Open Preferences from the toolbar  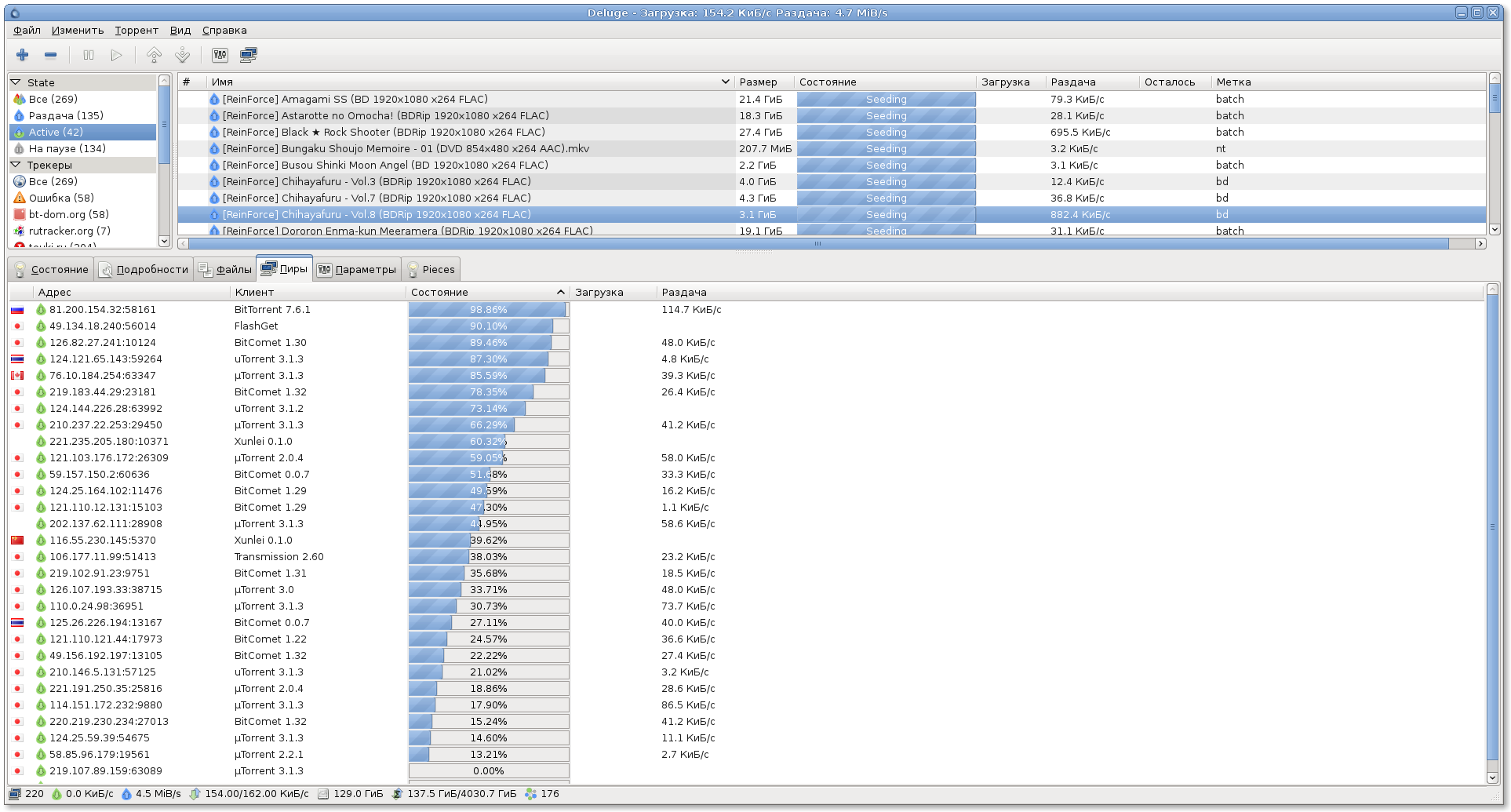220,55
